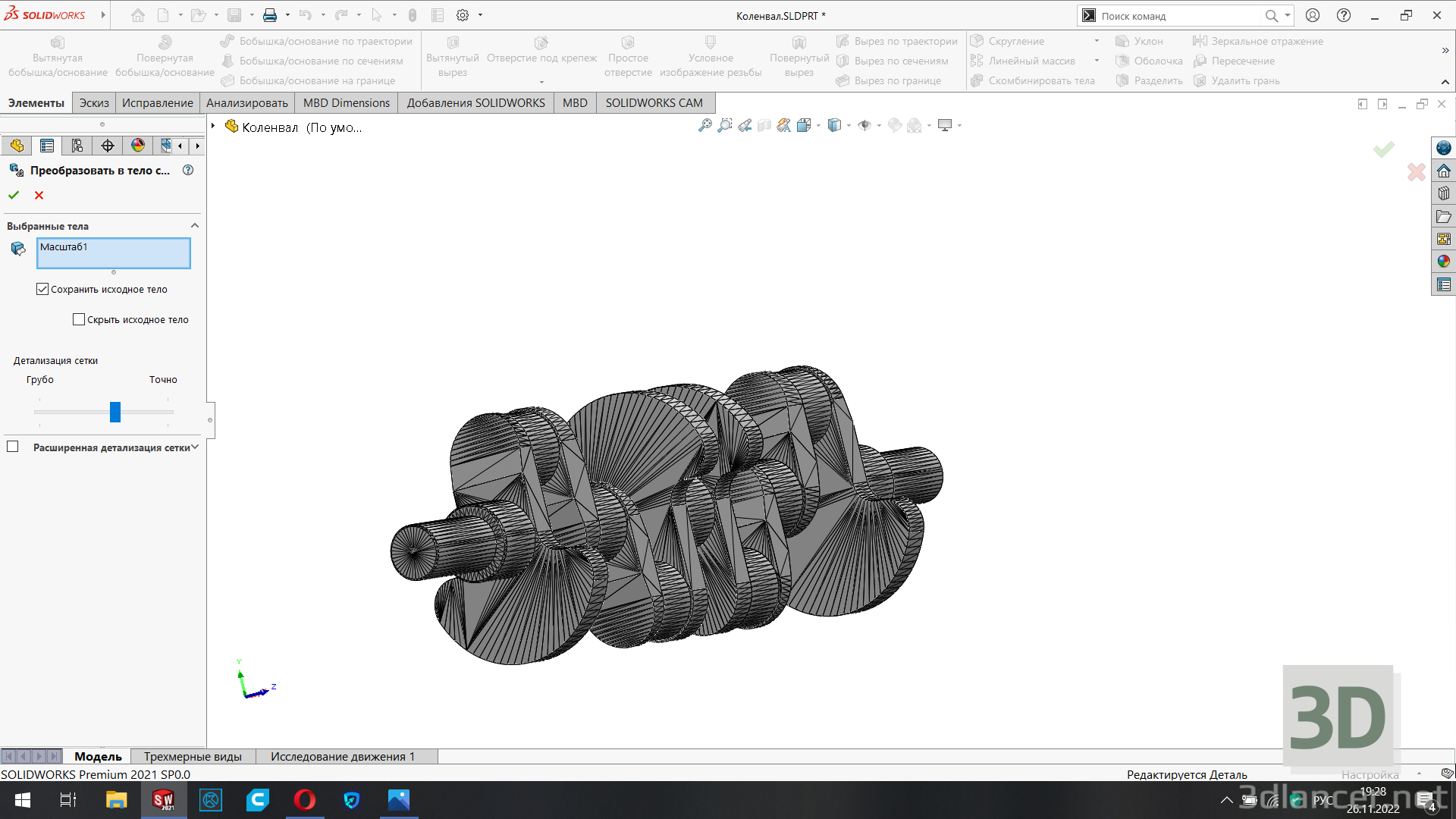
Task: Switch to the Эскиз tab
Action: (94, 103)
